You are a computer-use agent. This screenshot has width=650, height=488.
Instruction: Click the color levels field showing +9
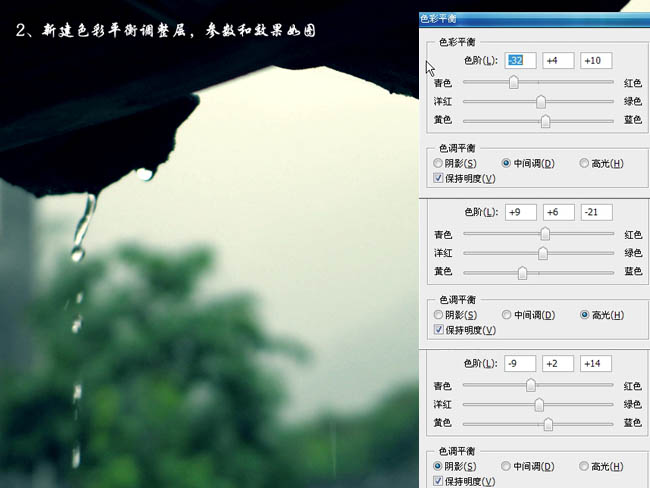click(520, 212)
